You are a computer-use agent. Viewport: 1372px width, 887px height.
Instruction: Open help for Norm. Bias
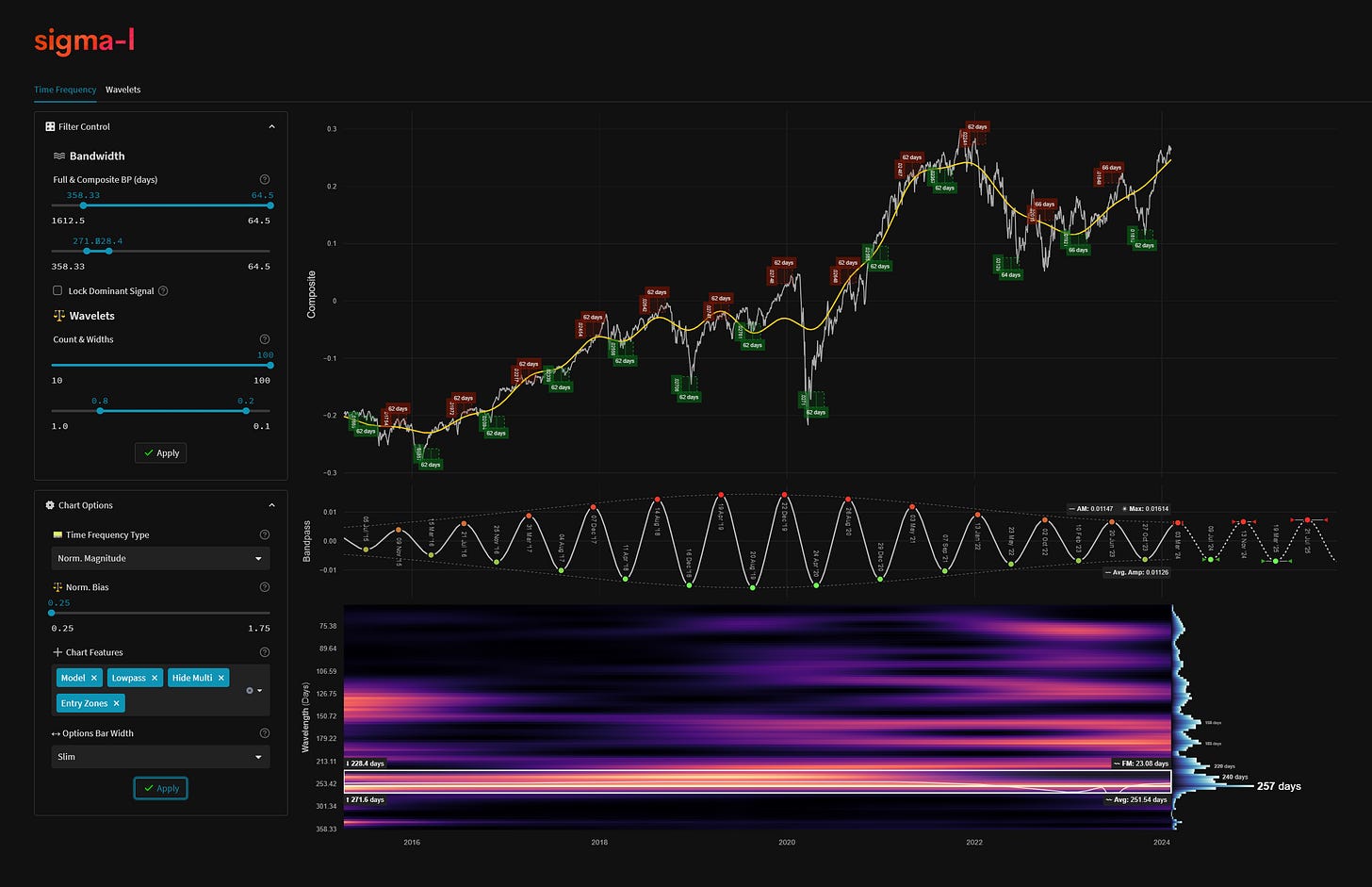click(x=264, y=587)
